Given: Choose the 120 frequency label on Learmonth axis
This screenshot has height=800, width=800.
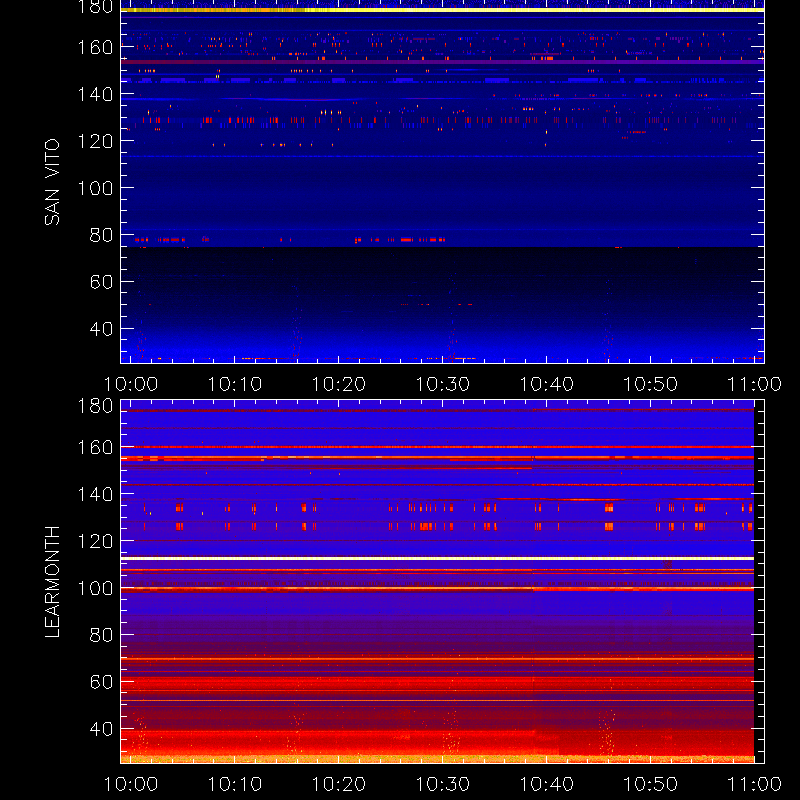Looking at the screenshot, I should 95,541.
